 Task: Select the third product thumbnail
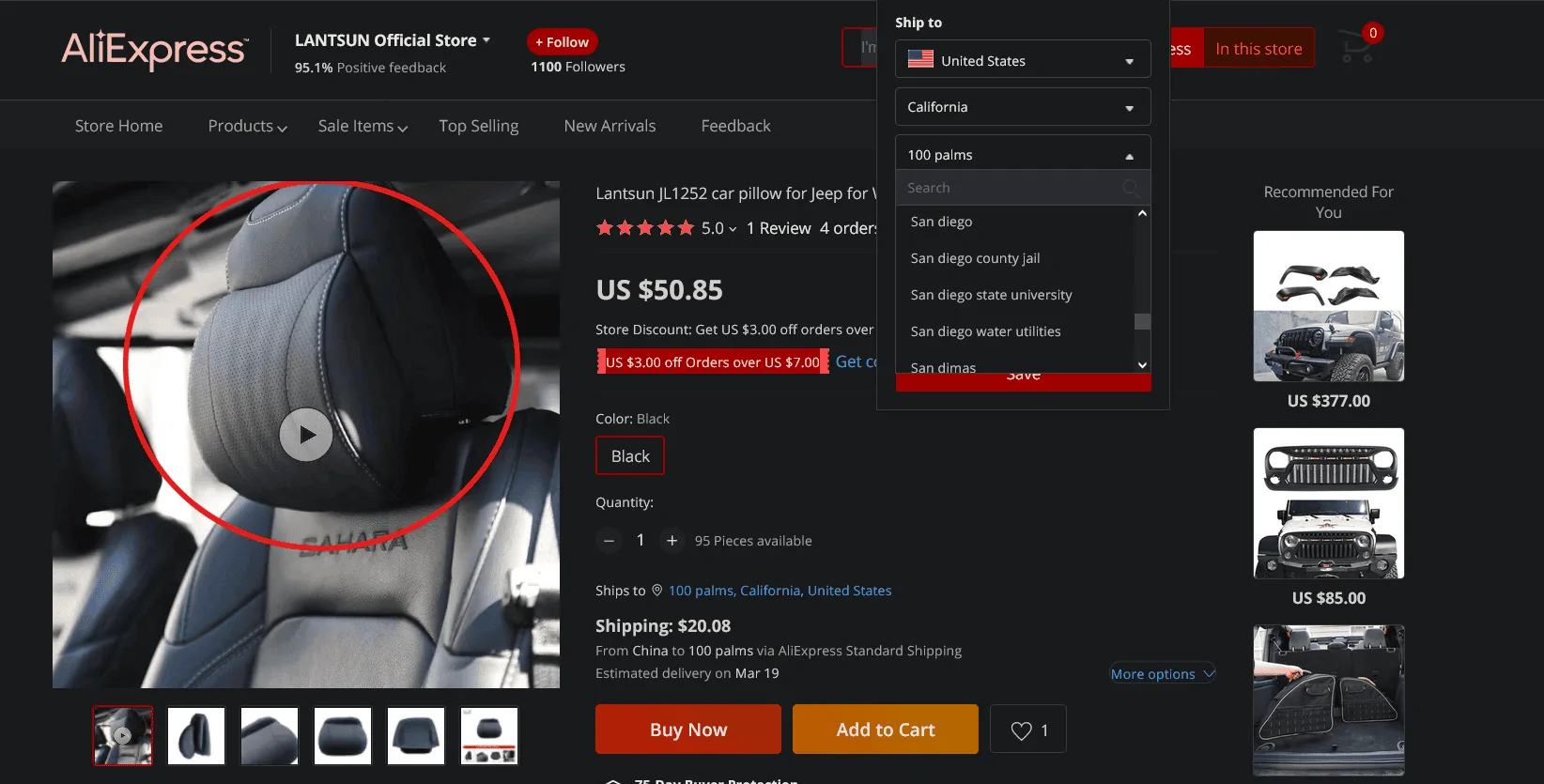pyautogui.click(x=270, y=736)
